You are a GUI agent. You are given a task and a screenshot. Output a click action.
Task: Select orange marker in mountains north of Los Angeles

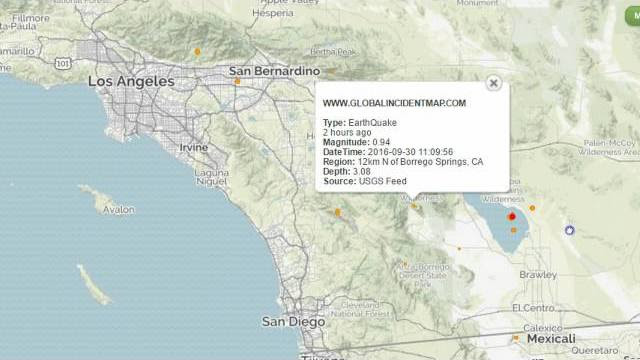tap(198, 51)
